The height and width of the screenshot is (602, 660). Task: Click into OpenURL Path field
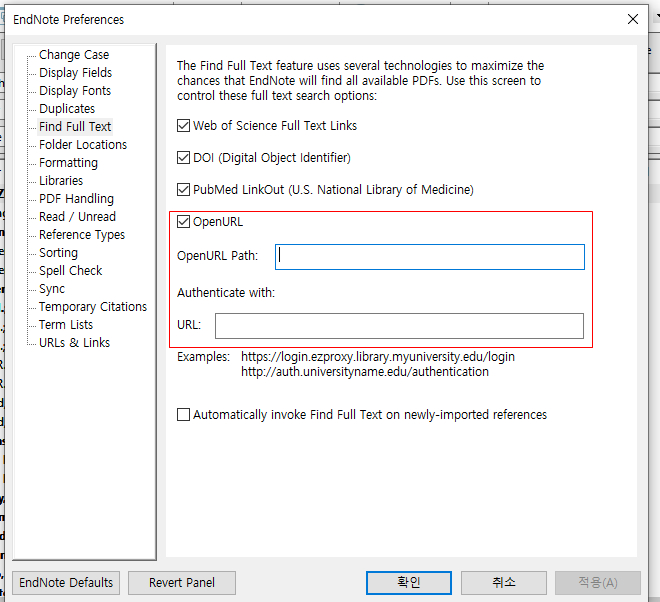pyautogui.click(x=430, y=257)
